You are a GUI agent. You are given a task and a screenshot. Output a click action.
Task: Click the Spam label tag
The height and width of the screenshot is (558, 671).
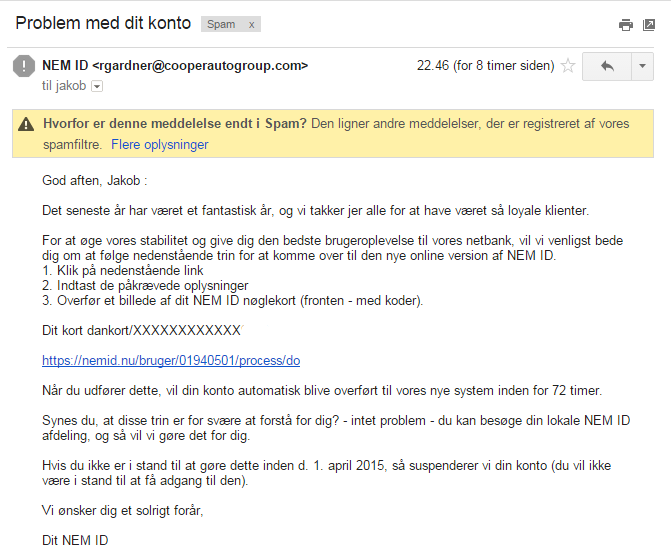click(221, 24)
